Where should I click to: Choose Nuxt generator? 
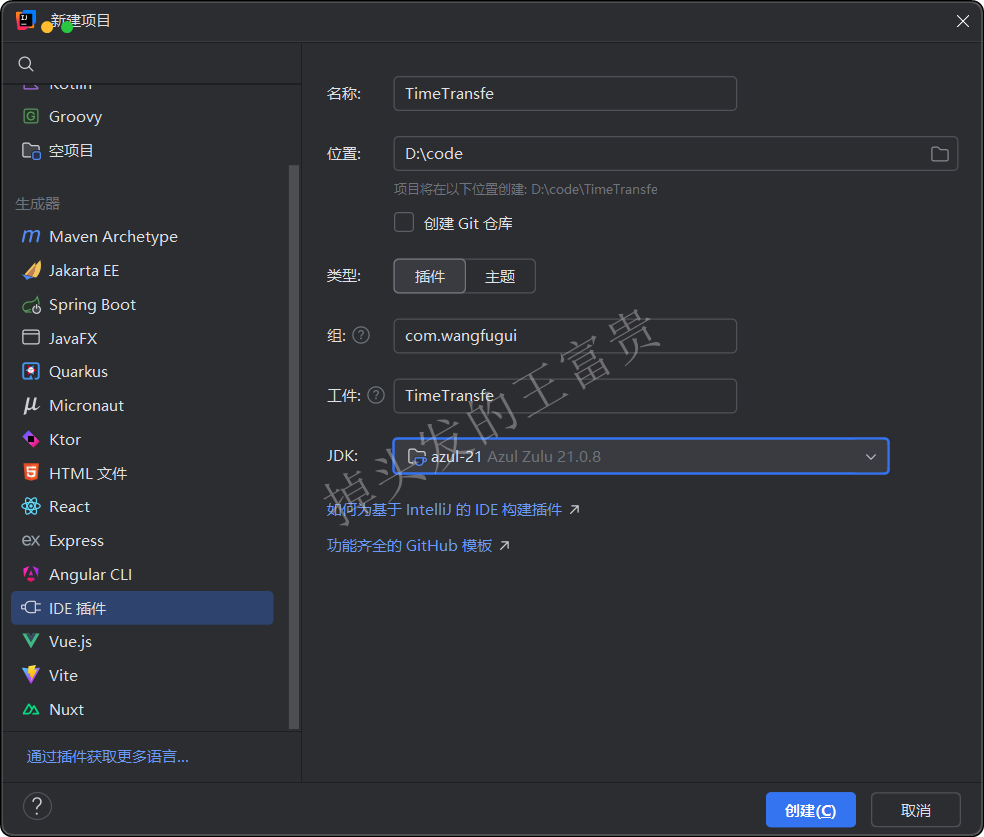point(142,709)
